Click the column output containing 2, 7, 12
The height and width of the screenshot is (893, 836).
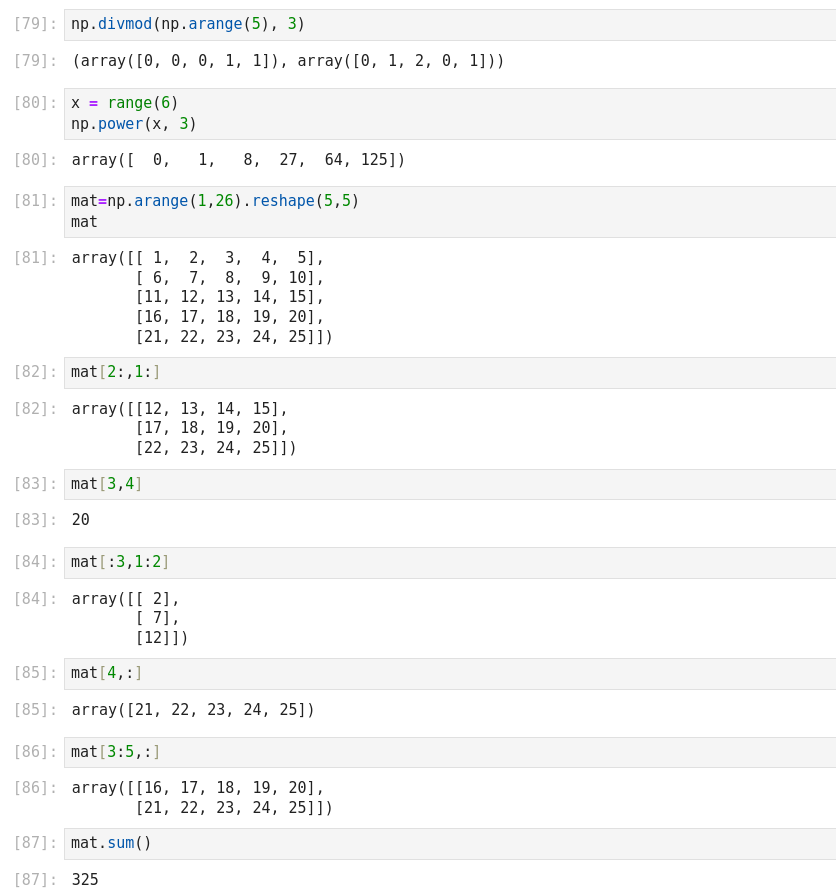[x=130, y=618]
